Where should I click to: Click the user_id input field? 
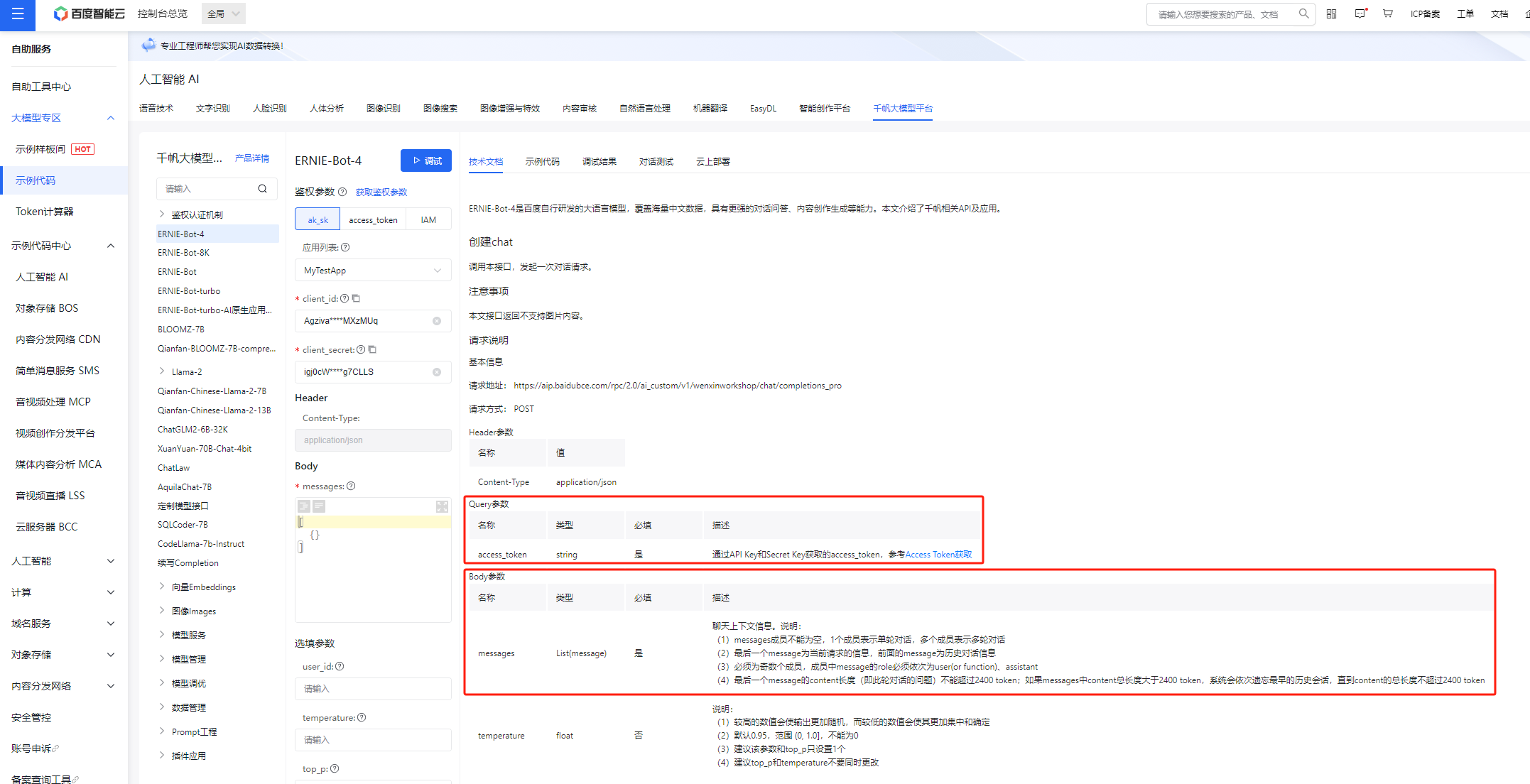coord(373,689)
